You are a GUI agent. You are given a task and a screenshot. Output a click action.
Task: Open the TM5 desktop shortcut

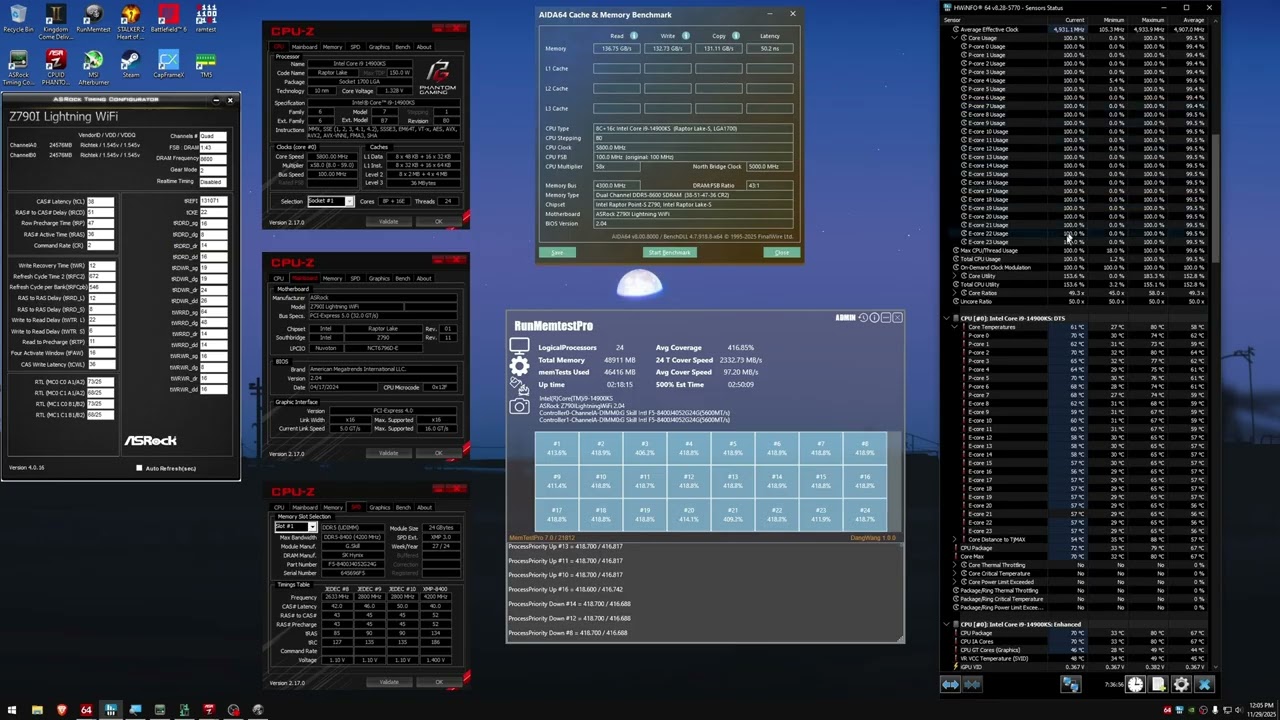(206, 64)
